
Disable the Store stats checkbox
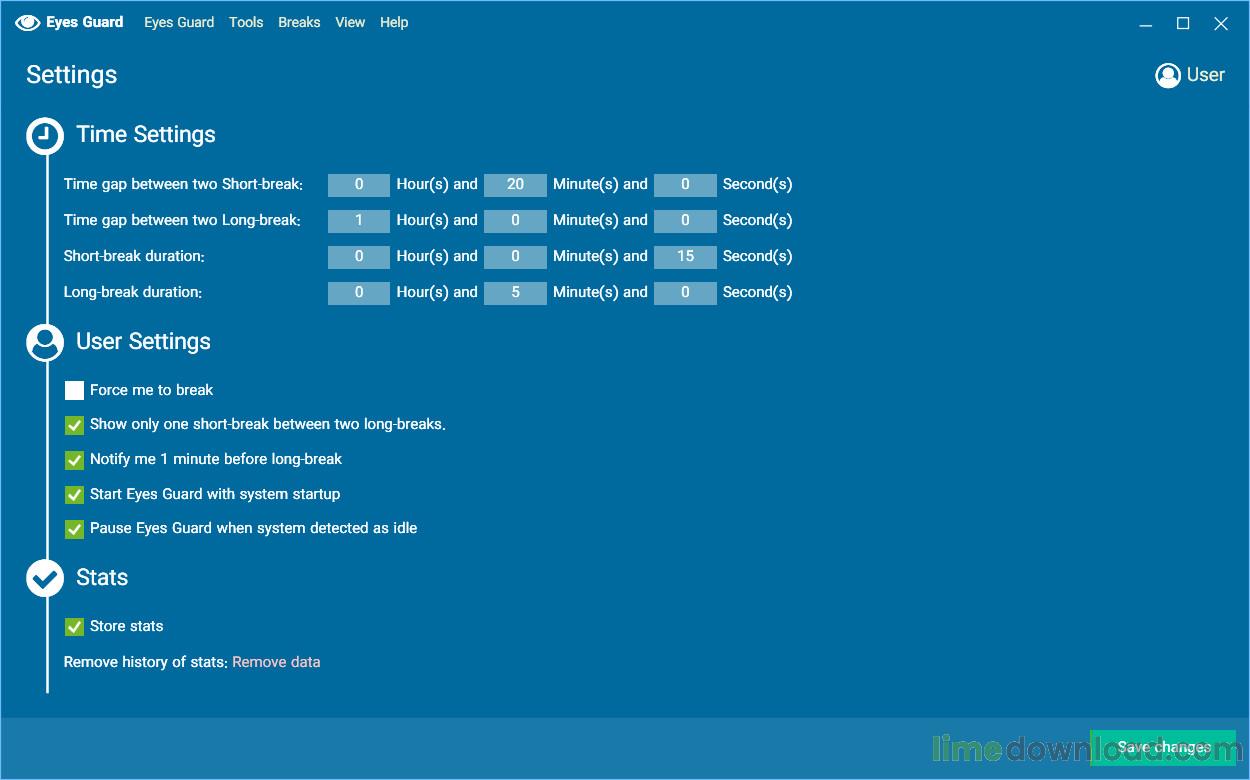[x=74, y=627]
